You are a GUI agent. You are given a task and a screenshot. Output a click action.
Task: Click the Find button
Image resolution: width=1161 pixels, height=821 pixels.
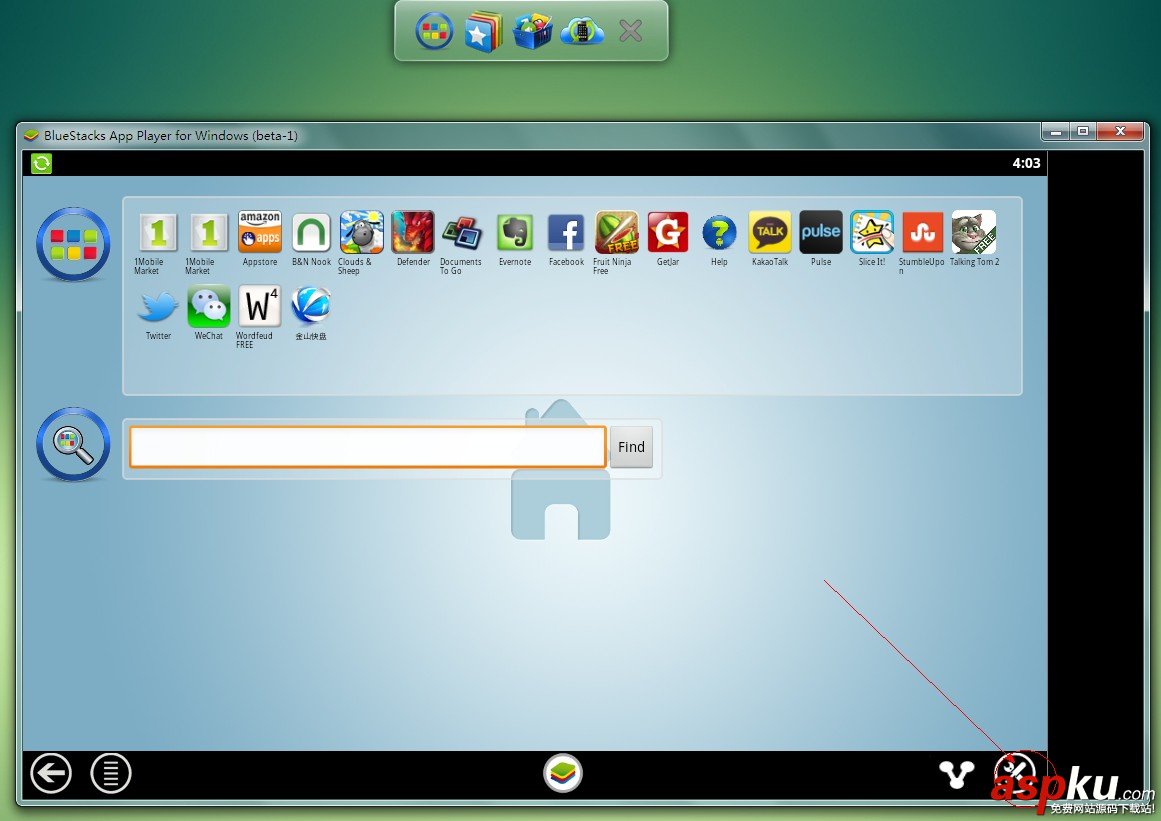pos(631,447)
